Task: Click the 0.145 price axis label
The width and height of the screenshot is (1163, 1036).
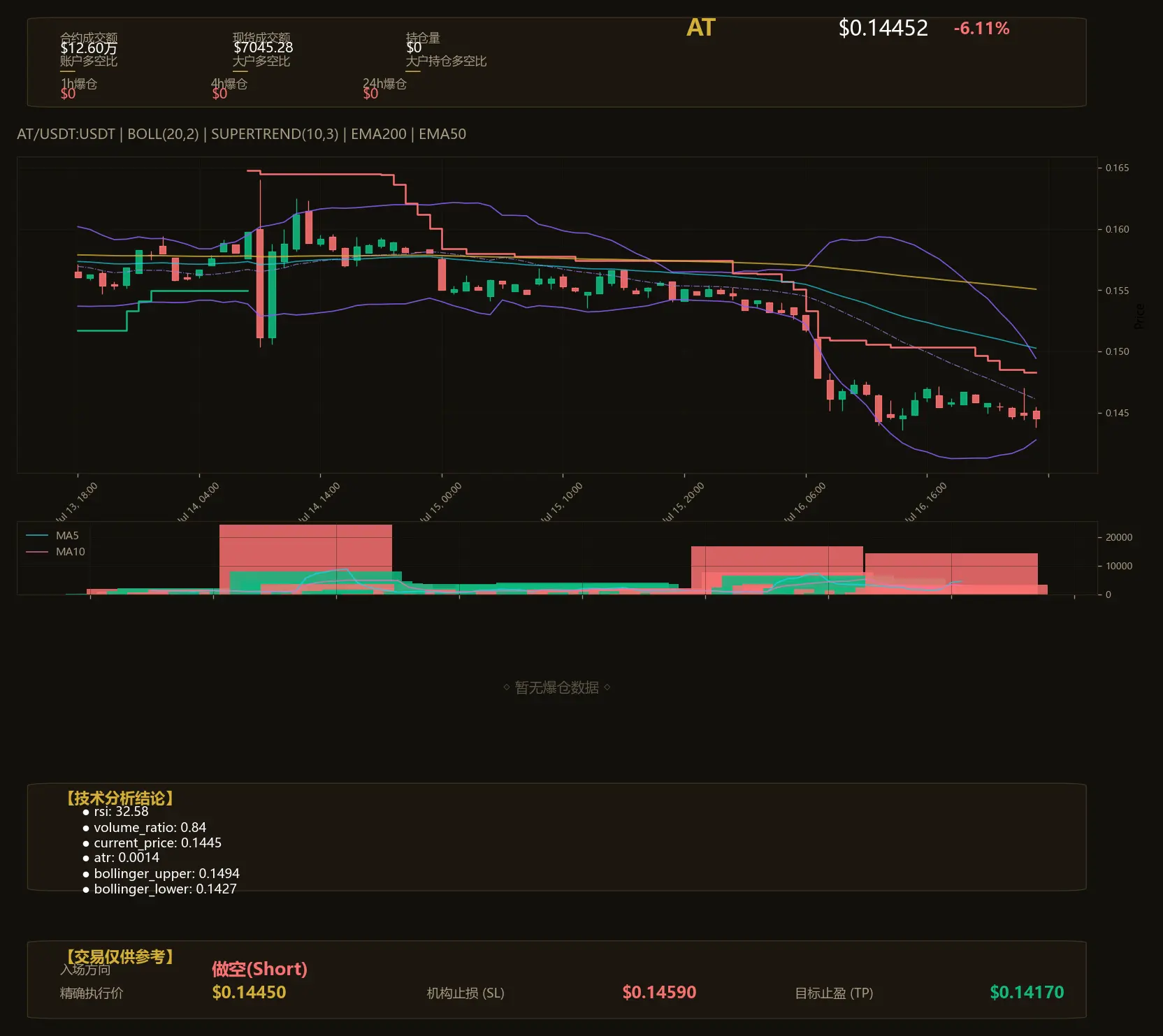Action: coord(1117,413)
